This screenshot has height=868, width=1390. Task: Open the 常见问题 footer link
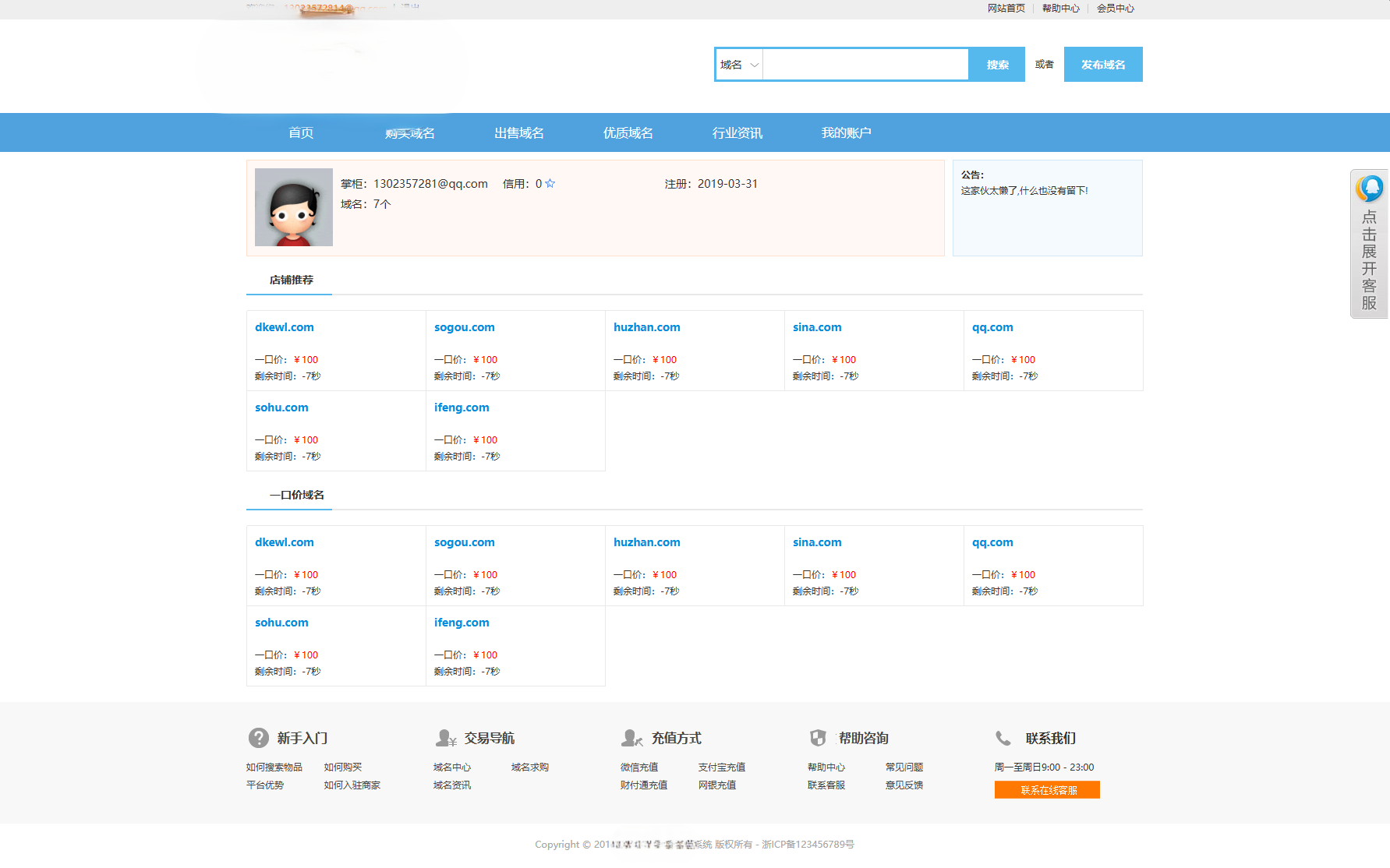click(904, 767)
